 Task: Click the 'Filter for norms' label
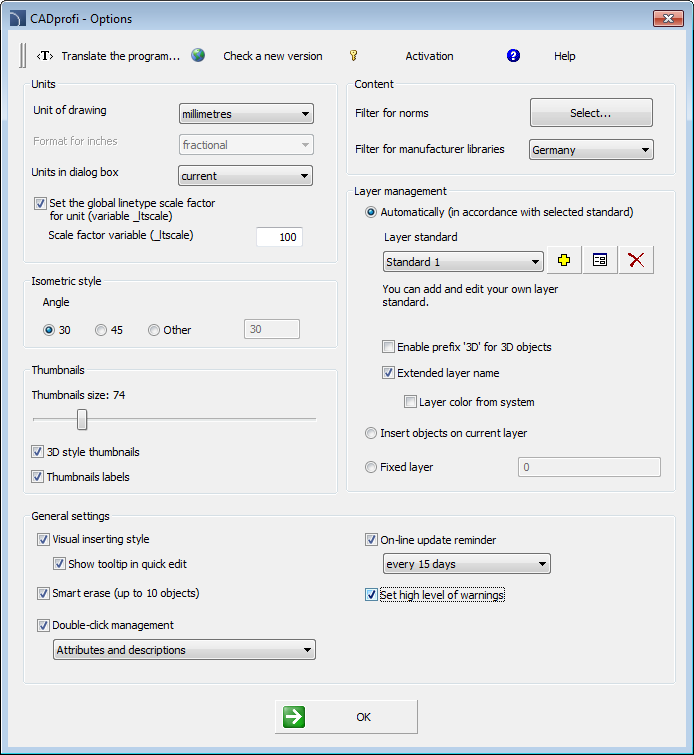392,113
